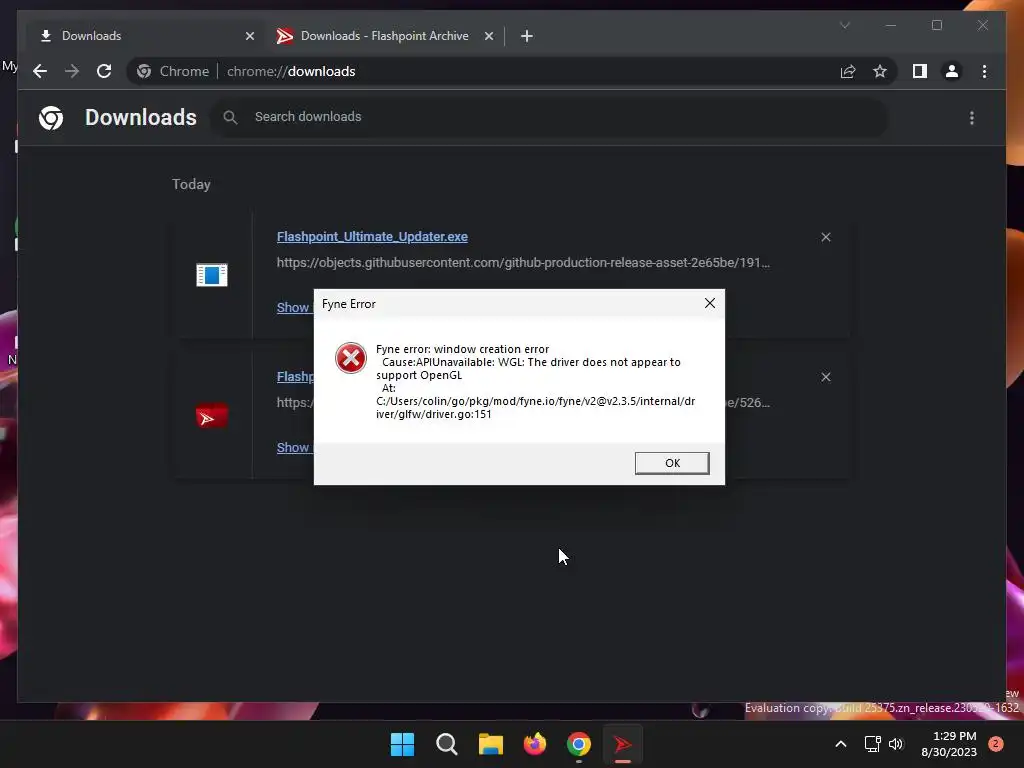The width and height of the screenshot is (1024, 768).
Task: Open the Chrome three-dot menu
Action: pos(984,71)
